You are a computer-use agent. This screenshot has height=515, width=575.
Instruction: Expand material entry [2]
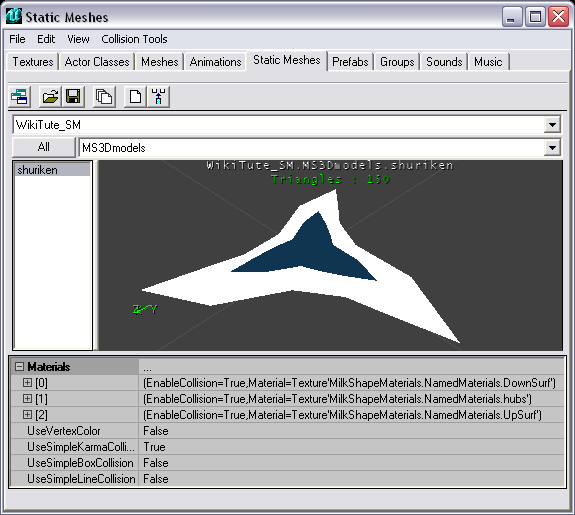point(27,414)
